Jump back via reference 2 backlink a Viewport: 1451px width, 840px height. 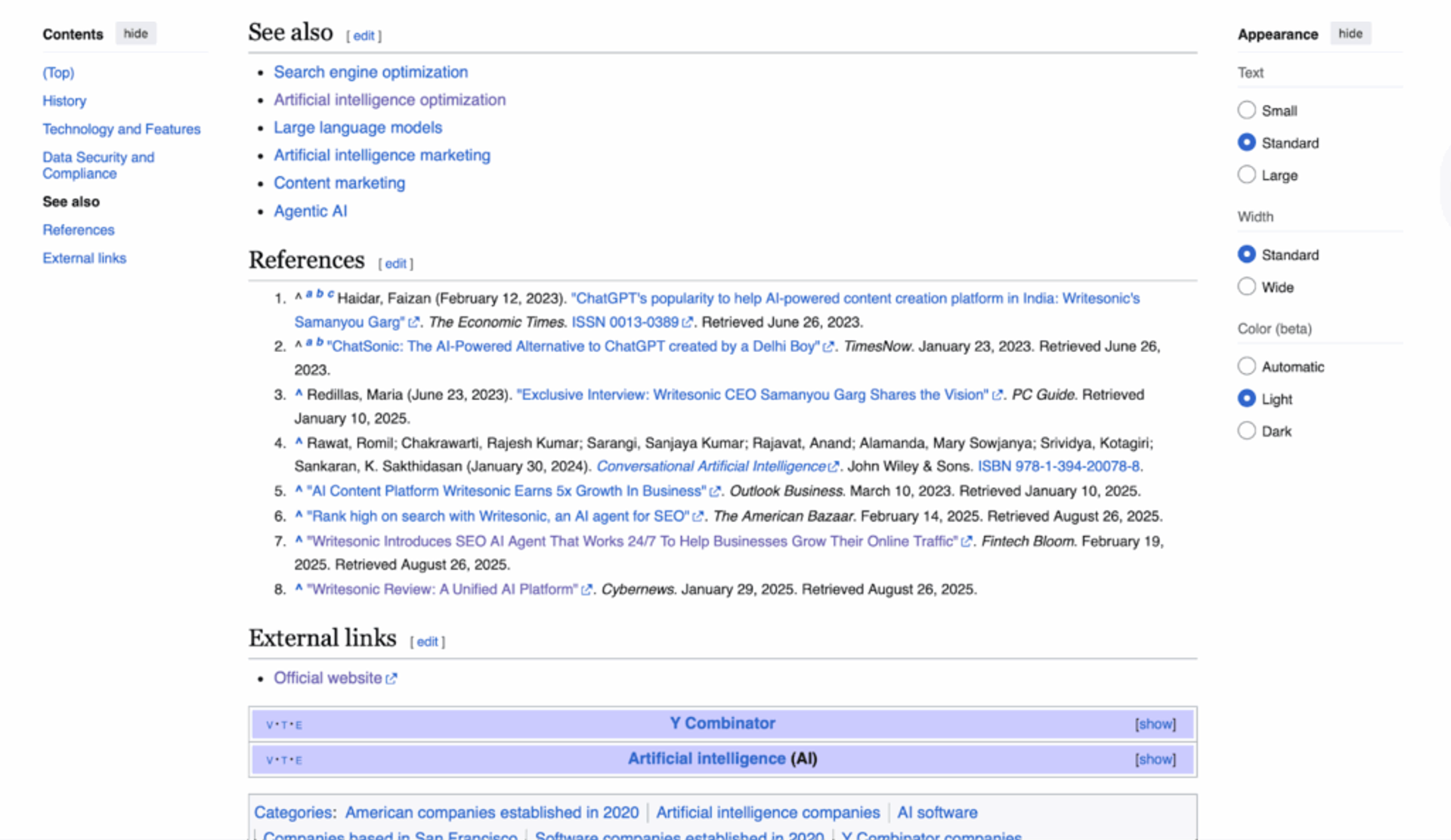point(309,342)
